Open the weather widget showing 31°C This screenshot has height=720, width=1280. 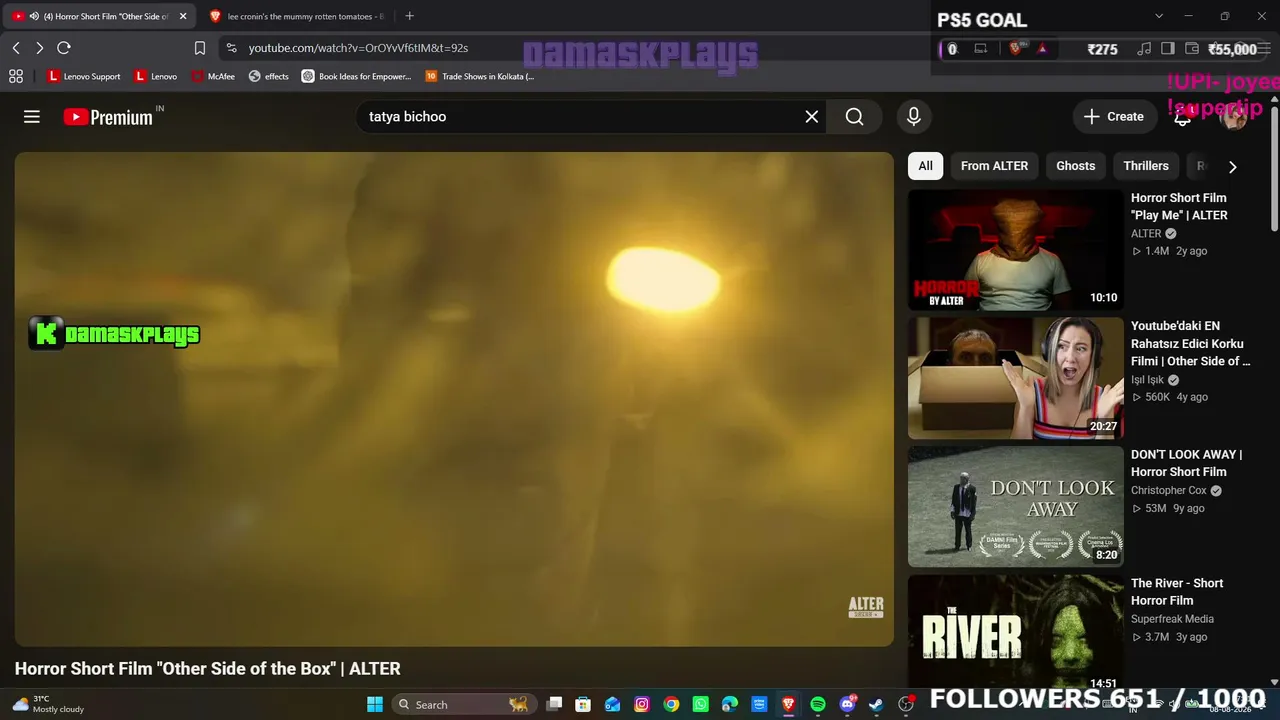point(48,704)
